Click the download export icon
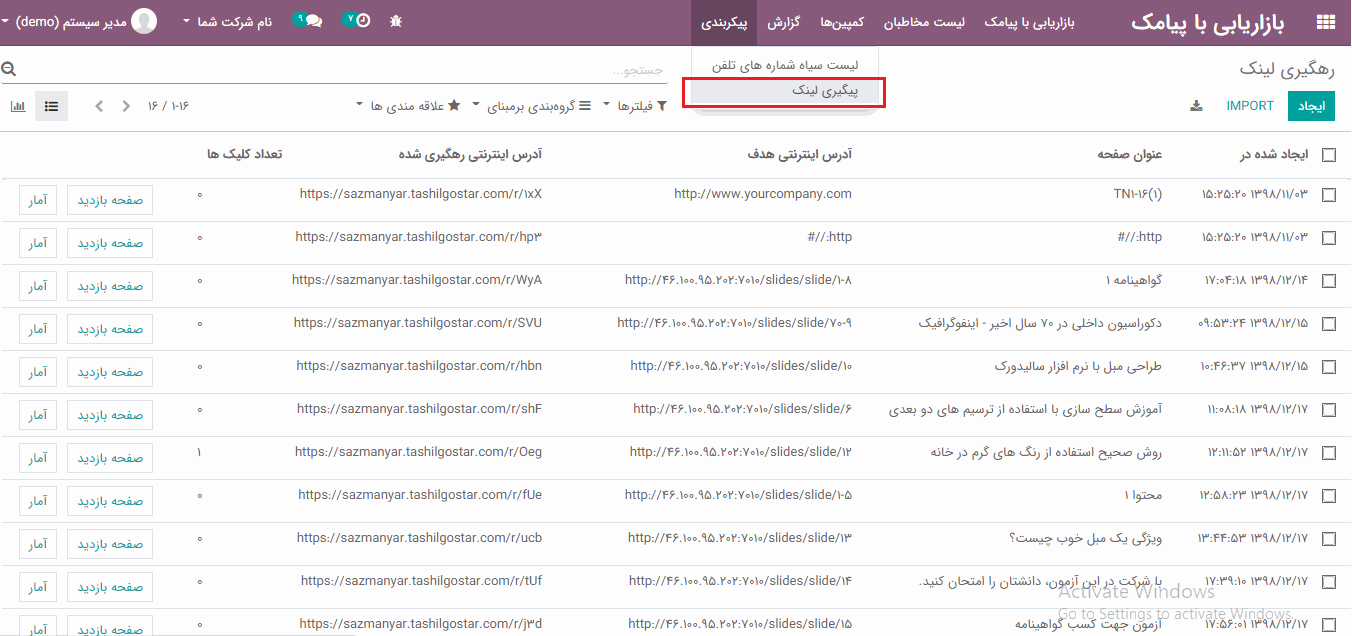Viewport: 1352px width, 636px height. (1196, 106)
